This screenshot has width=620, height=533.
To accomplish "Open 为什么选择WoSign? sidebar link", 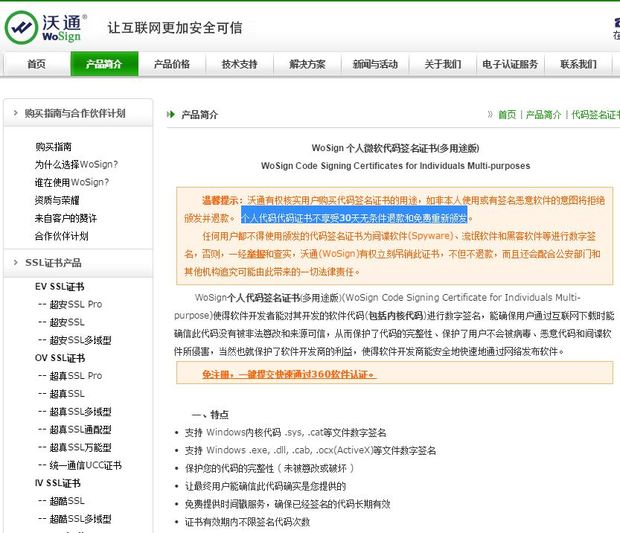I will pyautogui.click(x=76, y=164).
